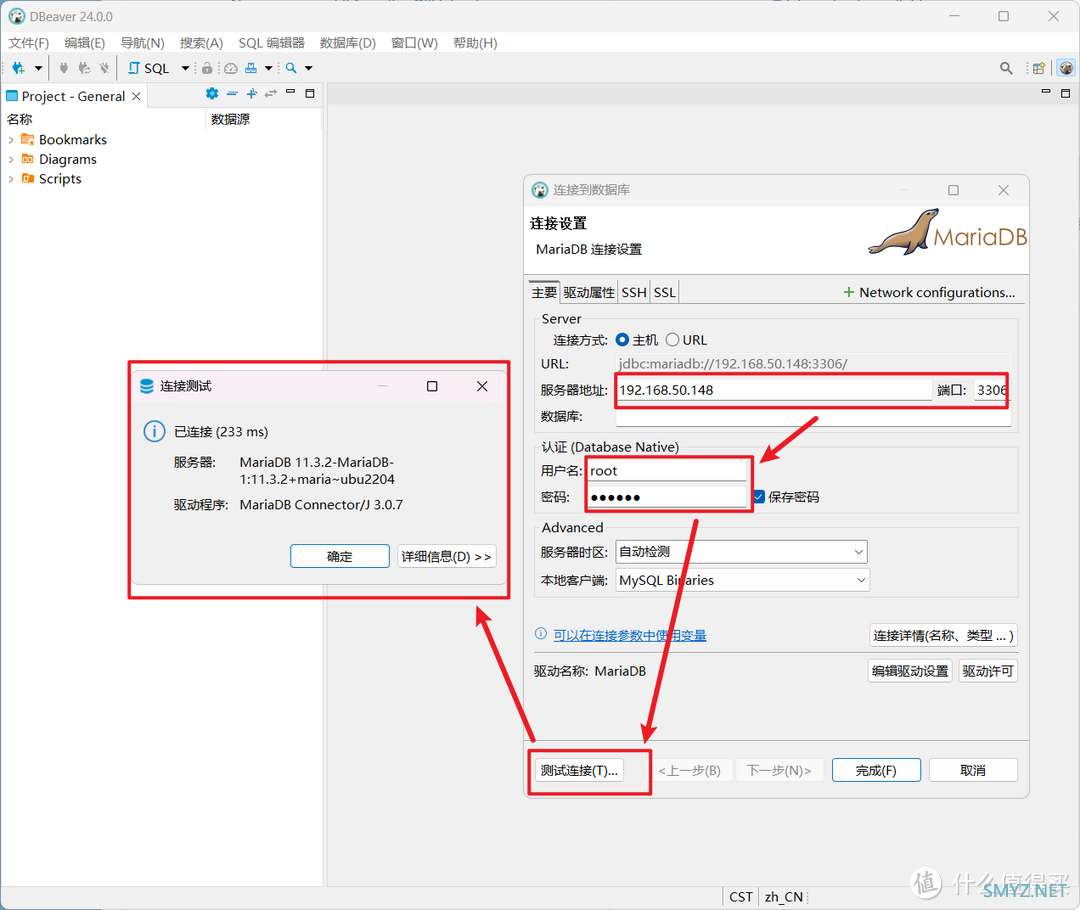Click the transaction lock icon in toolbar
1080x910 pixels.
point(207,68)
